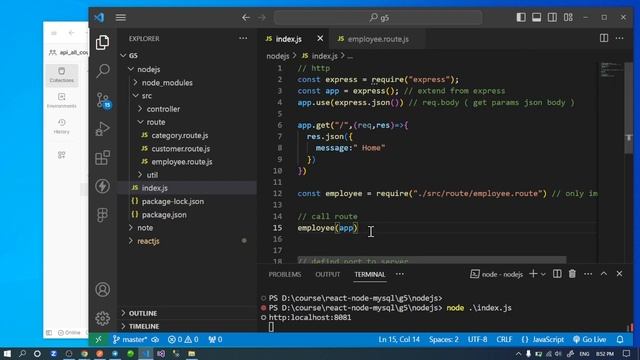
Task: Open Thunder Client lightning icon
Action: 102,186
